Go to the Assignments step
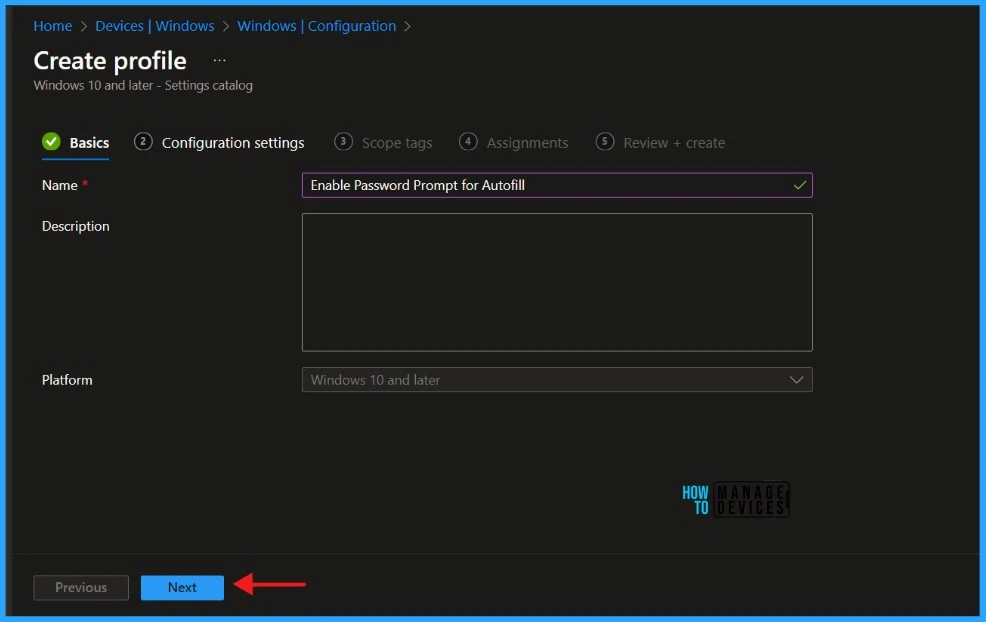Screen dimensions: 986x622 pyautogui.click(x=514, y=143)
